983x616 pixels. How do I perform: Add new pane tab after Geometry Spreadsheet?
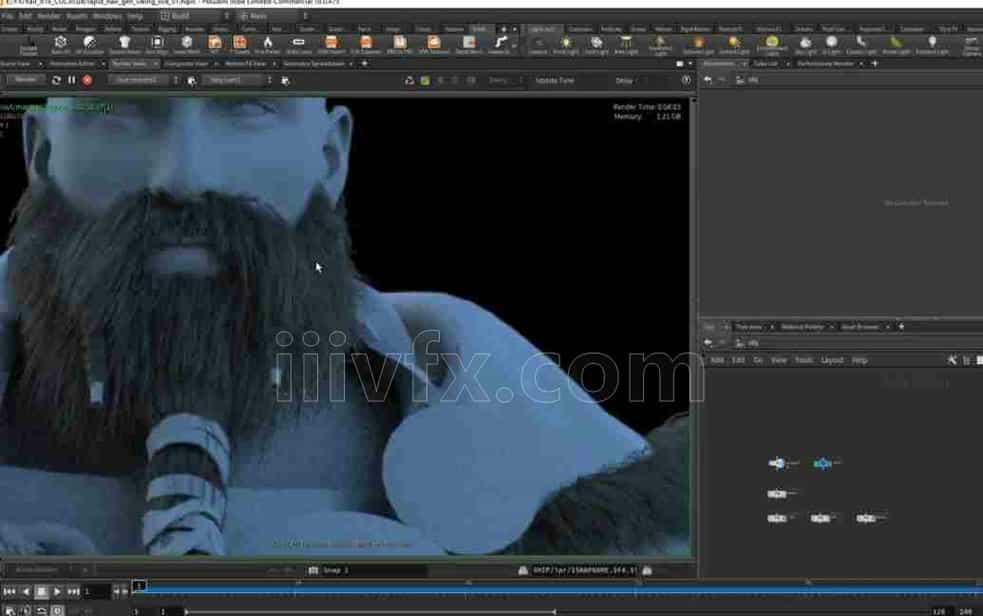[x=364, y=63]
